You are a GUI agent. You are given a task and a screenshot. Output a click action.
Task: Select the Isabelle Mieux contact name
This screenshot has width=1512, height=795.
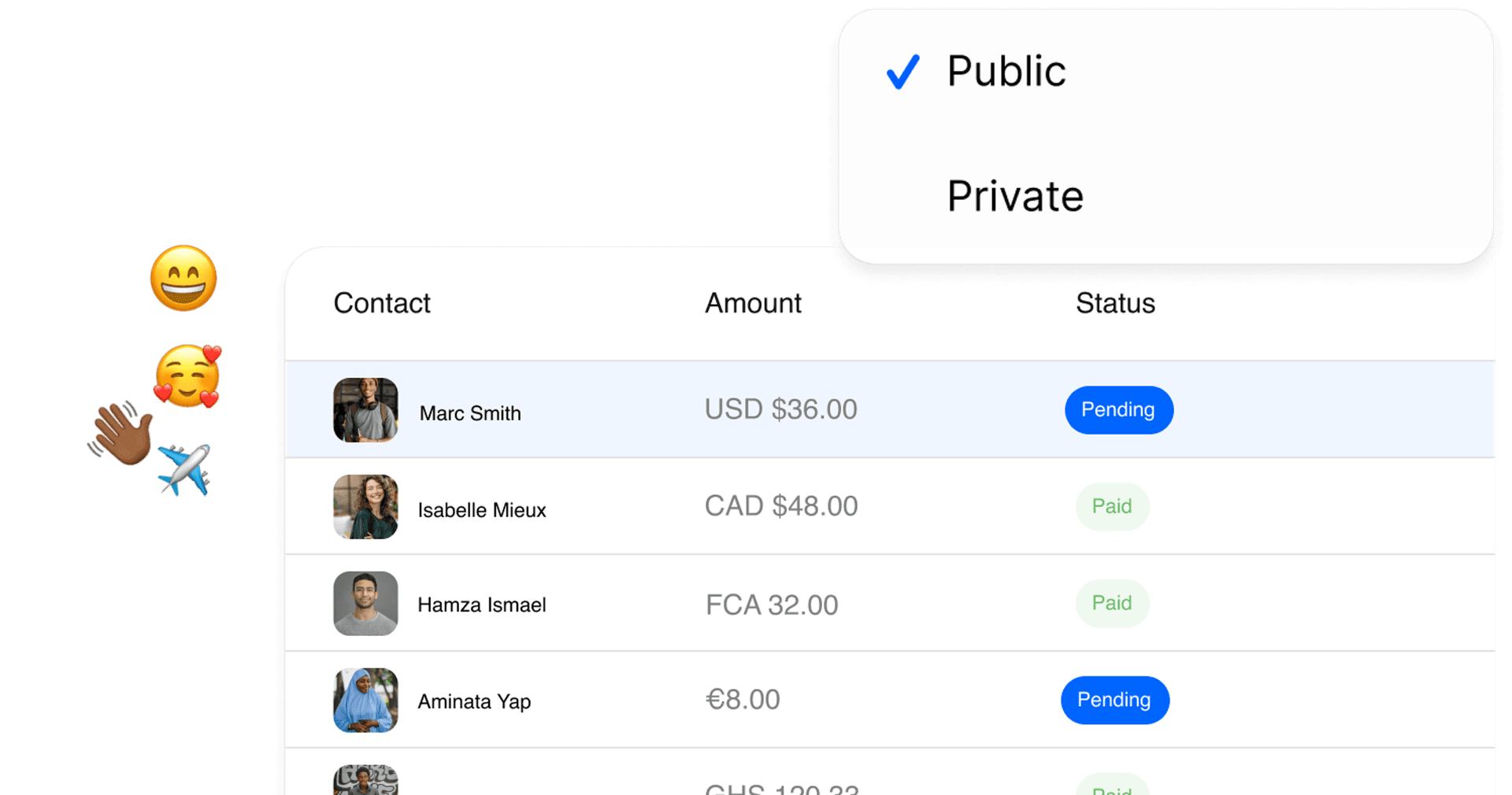click(x=482, y=510)
